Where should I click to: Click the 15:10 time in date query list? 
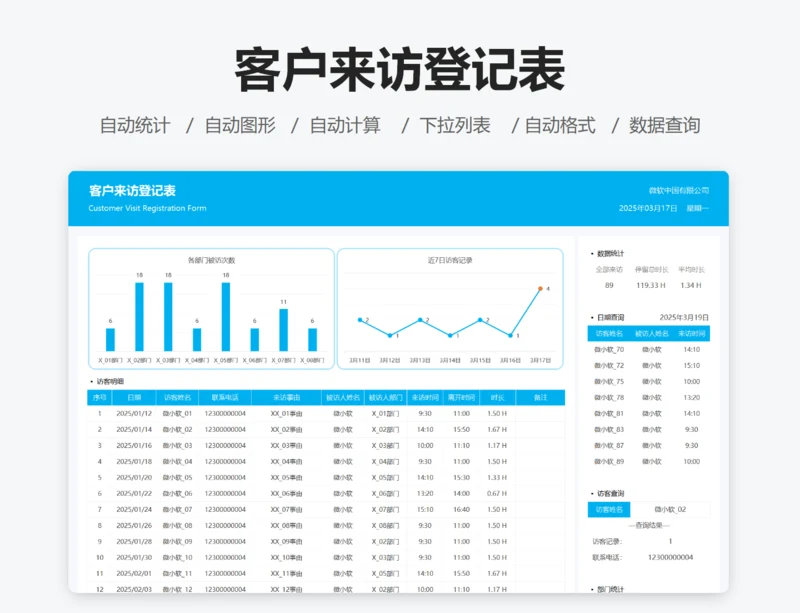[692, 365]
